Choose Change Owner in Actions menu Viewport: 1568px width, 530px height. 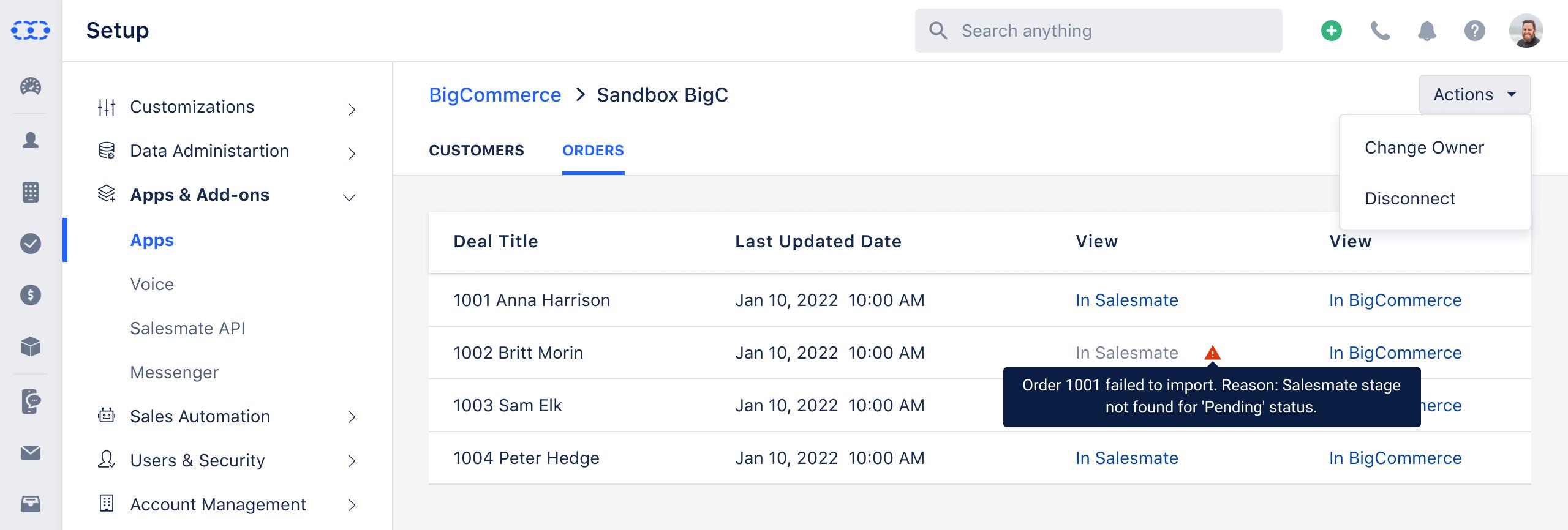pos(1424,147)
